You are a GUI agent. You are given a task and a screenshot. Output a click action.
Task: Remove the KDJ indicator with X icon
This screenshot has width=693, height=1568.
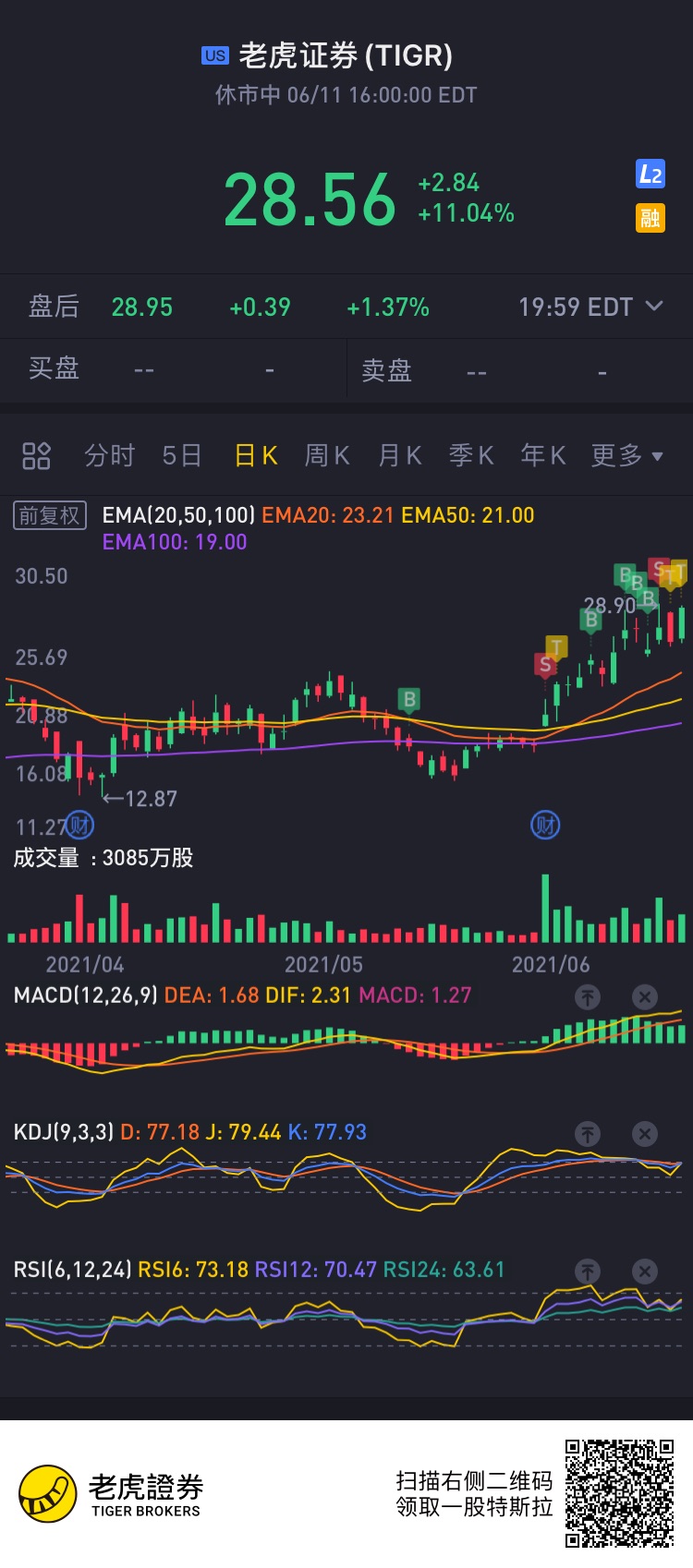pyautogui.click(x=645, y=1133)
